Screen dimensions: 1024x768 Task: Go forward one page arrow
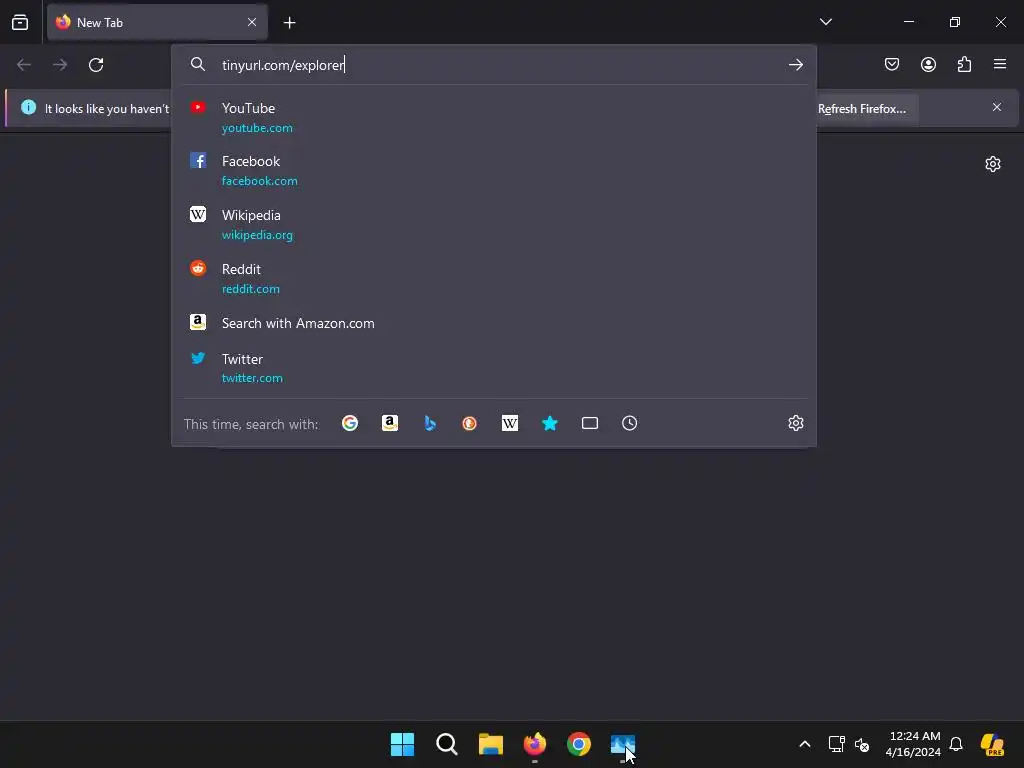click(60, 65)
